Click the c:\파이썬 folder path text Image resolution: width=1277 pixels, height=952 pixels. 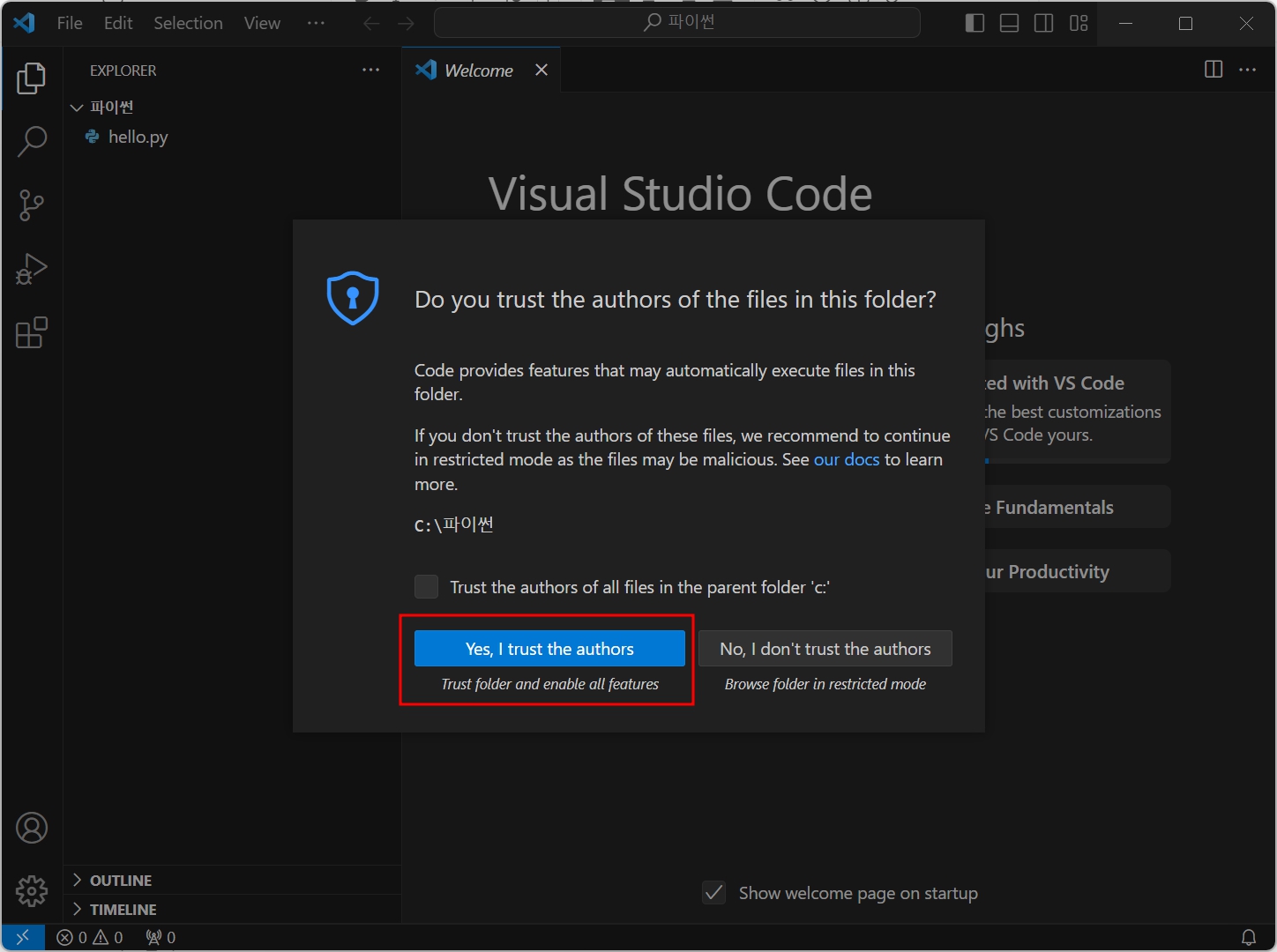click(x=454, y=524)
